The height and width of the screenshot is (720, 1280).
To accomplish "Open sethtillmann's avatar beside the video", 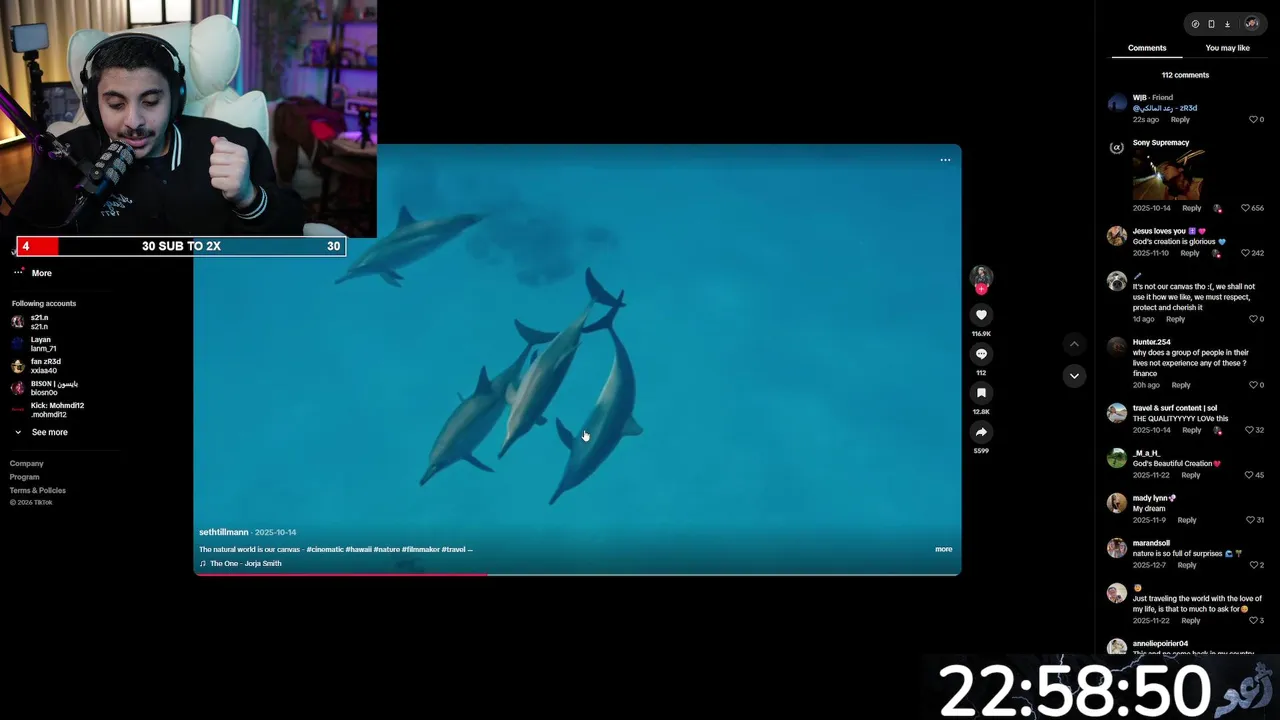I will click(981, 275).
